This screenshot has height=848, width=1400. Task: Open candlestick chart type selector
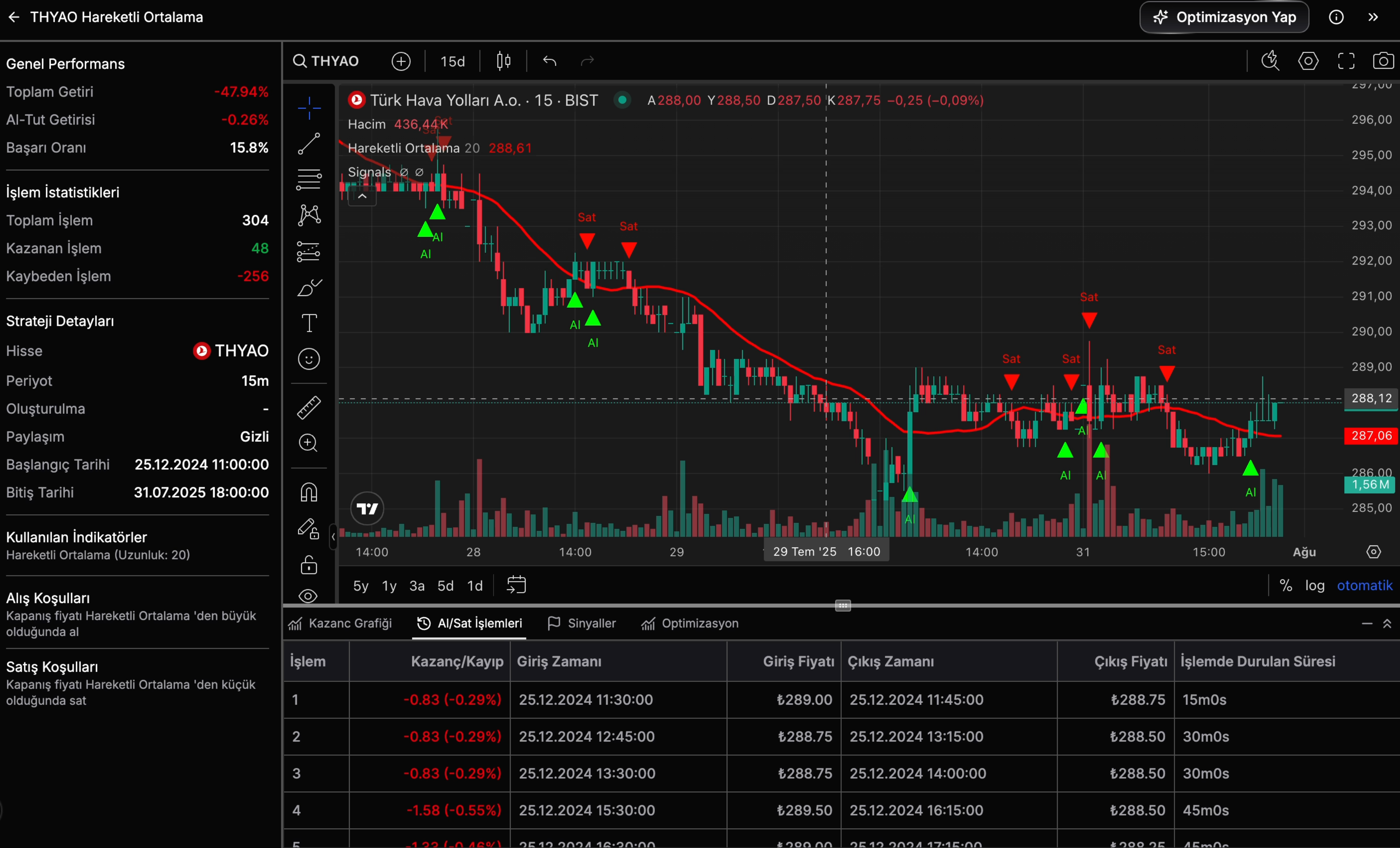503,61
